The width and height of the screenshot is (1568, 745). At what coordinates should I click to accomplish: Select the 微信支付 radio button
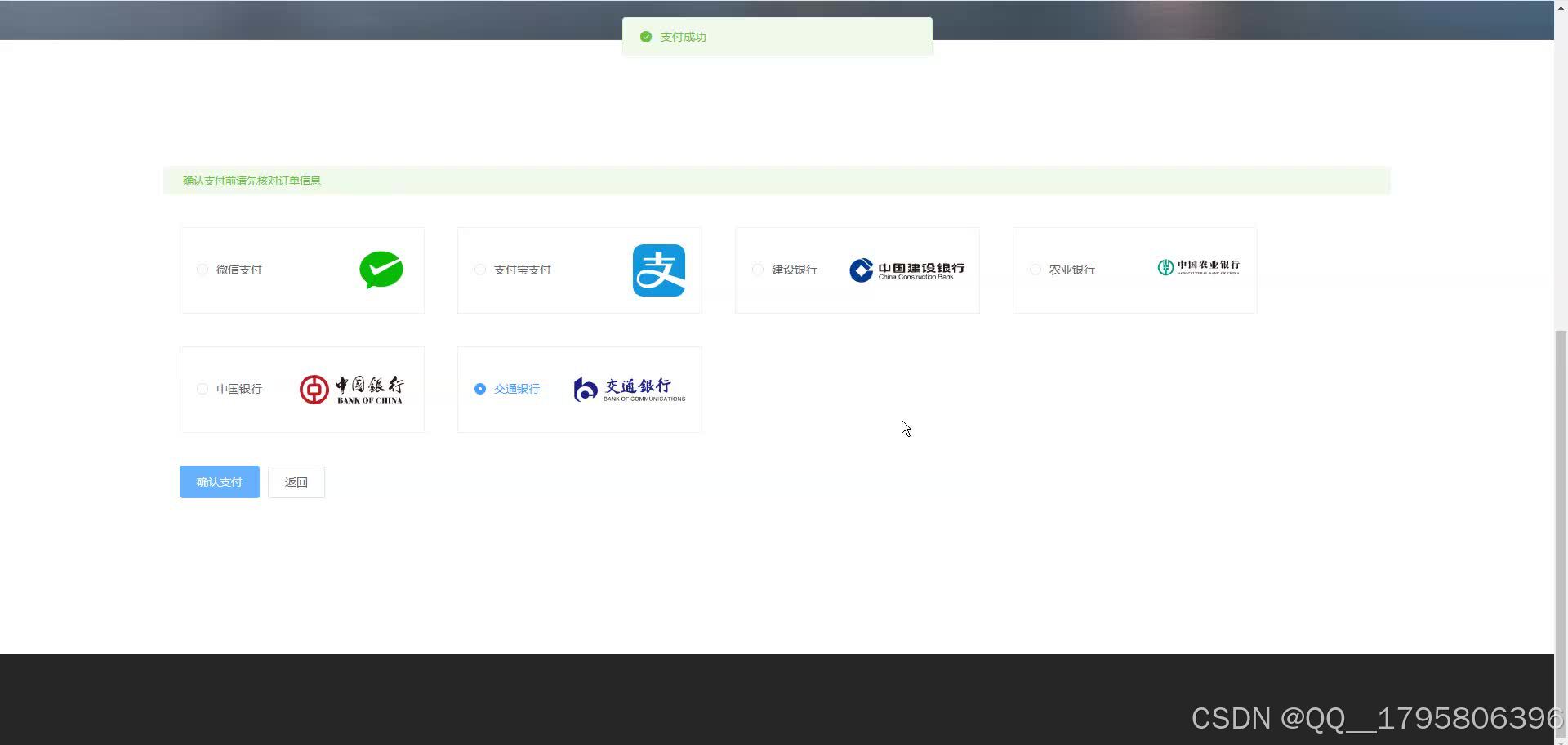point(202,270)
